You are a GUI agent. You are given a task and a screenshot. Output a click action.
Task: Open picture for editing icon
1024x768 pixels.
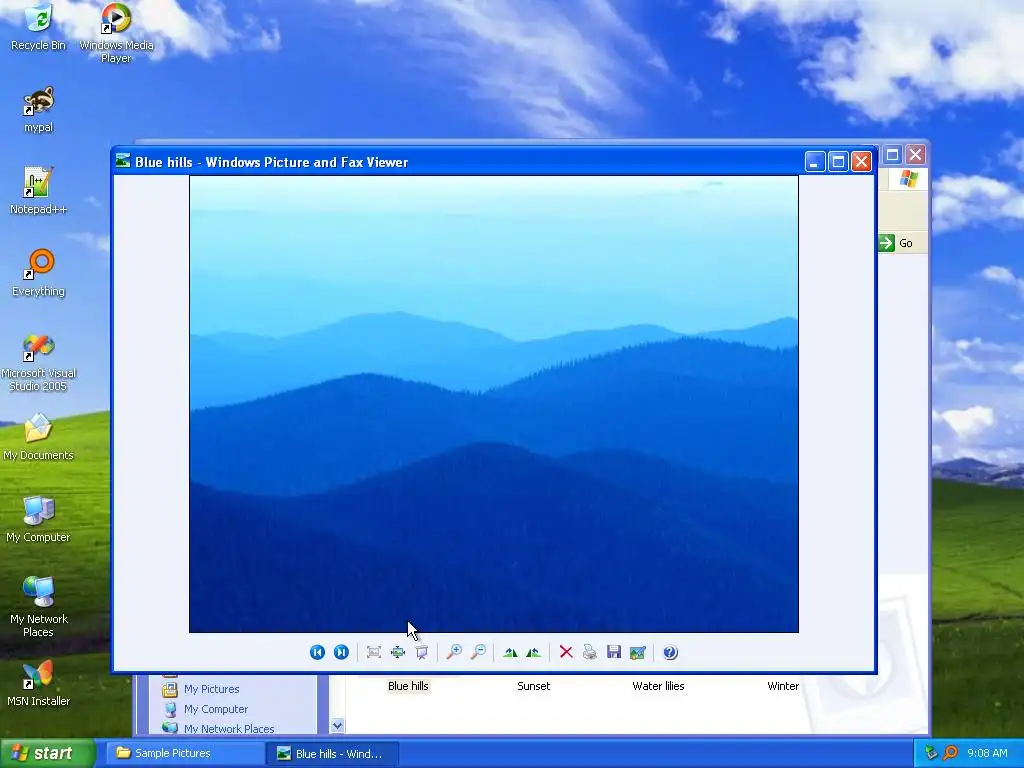click(x=638, y=652)
